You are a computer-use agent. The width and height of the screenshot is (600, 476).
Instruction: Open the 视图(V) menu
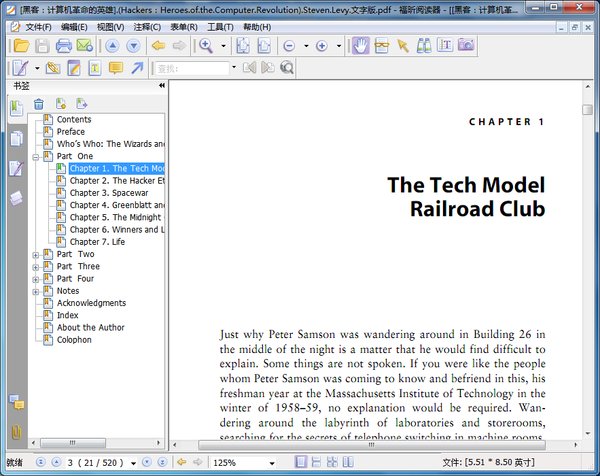(111, 27)
